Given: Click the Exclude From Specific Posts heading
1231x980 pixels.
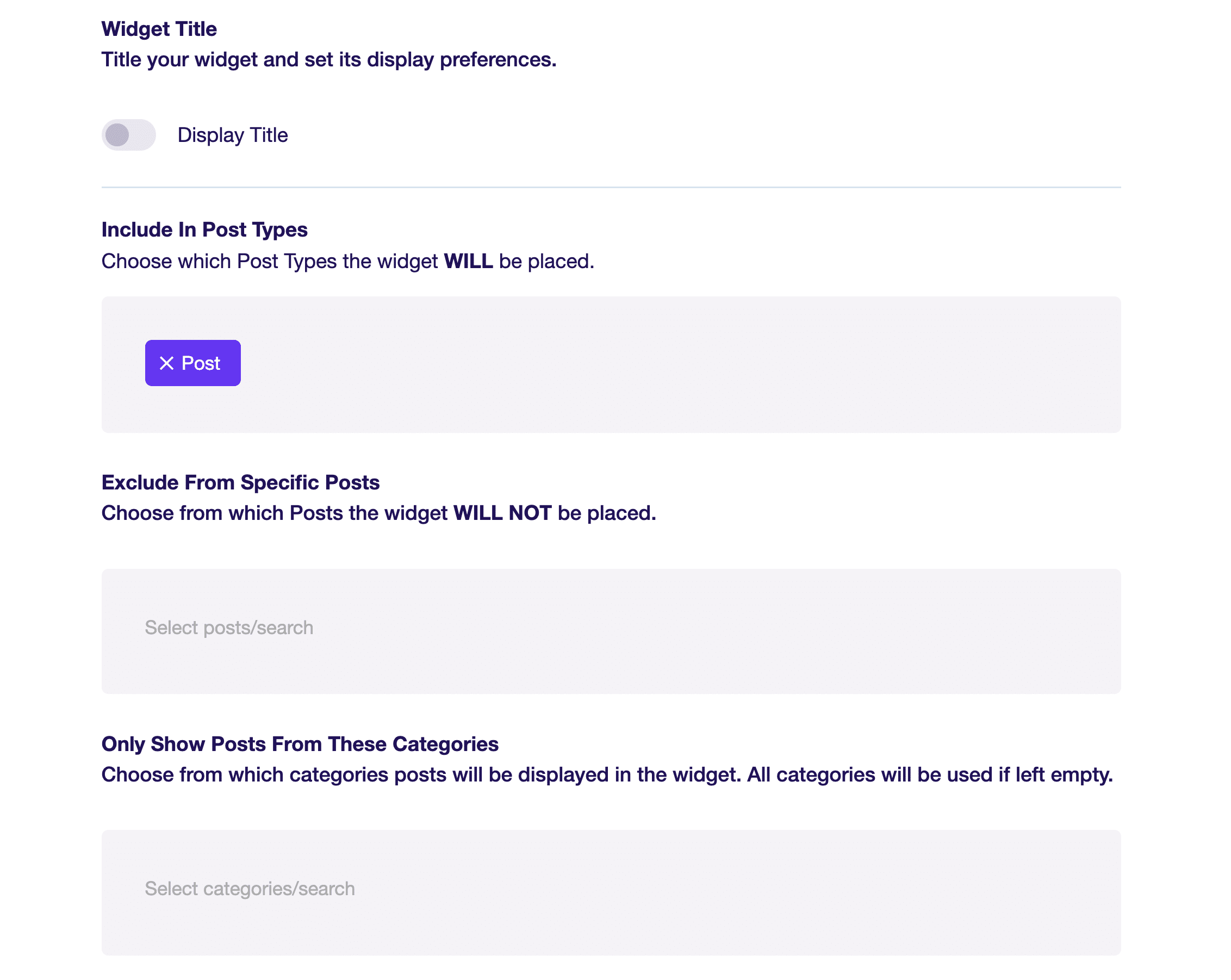Looking at the screenshot, I should pos(240,482).
